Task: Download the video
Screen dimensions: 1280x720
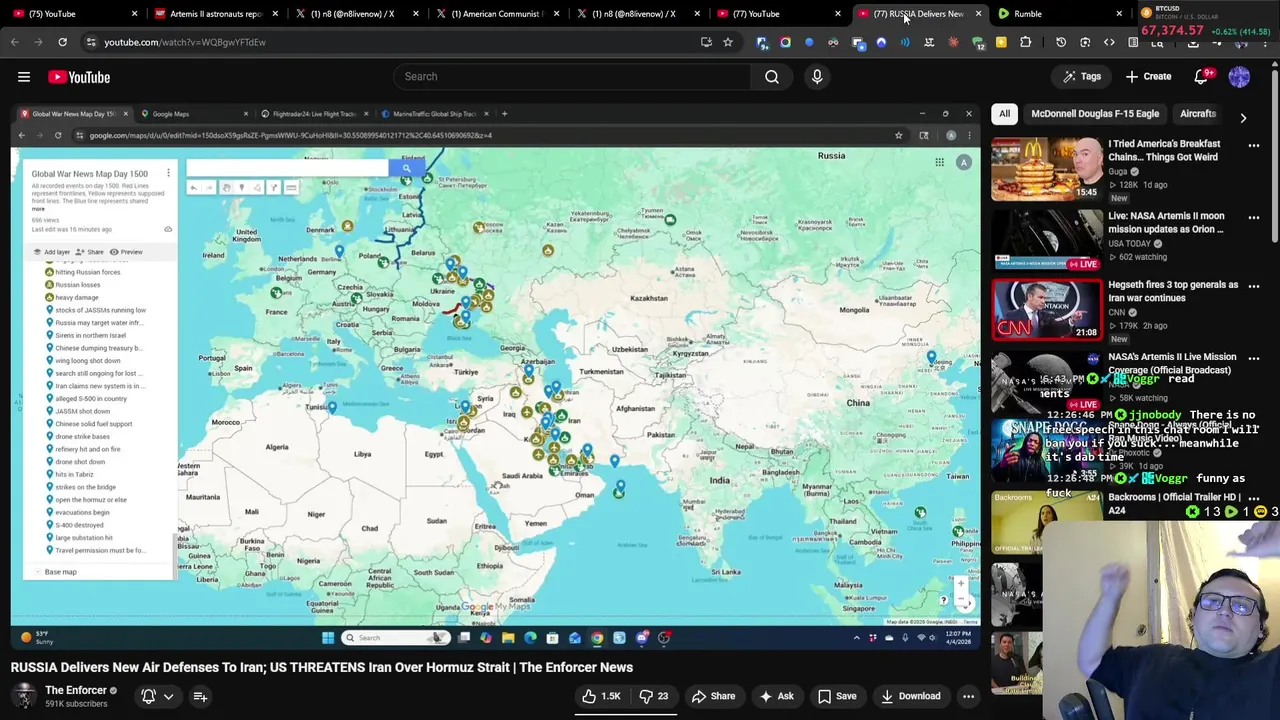Action: tap(911, 696)
